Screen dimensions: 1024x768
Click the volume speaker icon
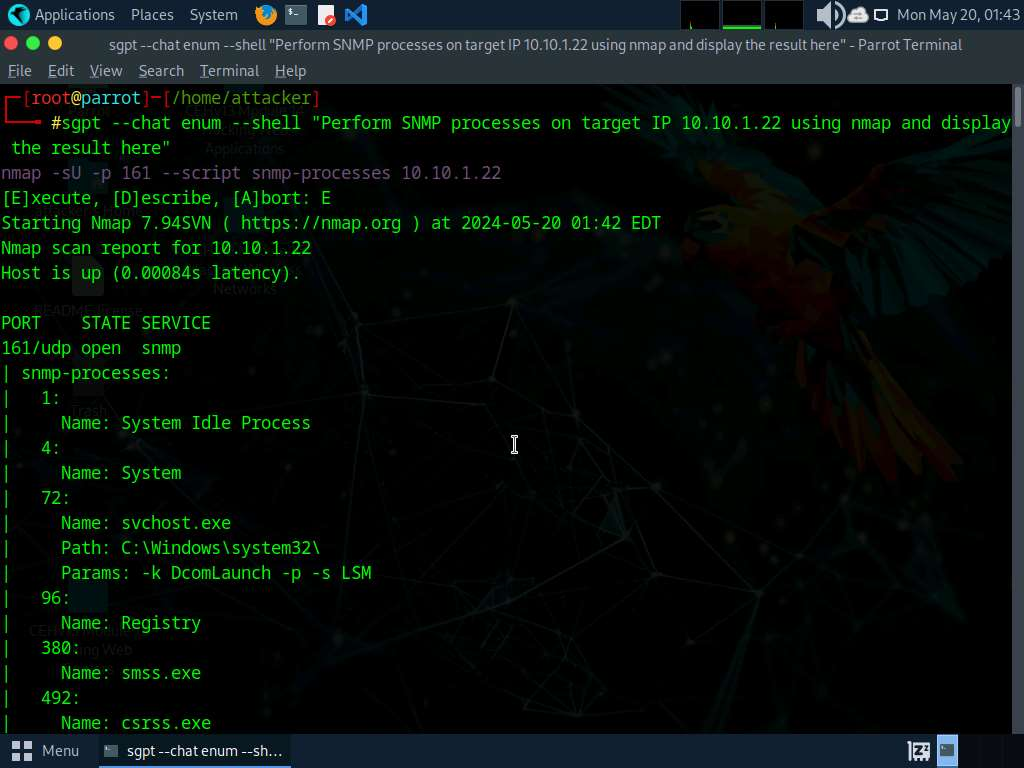(x=829, y=15)
